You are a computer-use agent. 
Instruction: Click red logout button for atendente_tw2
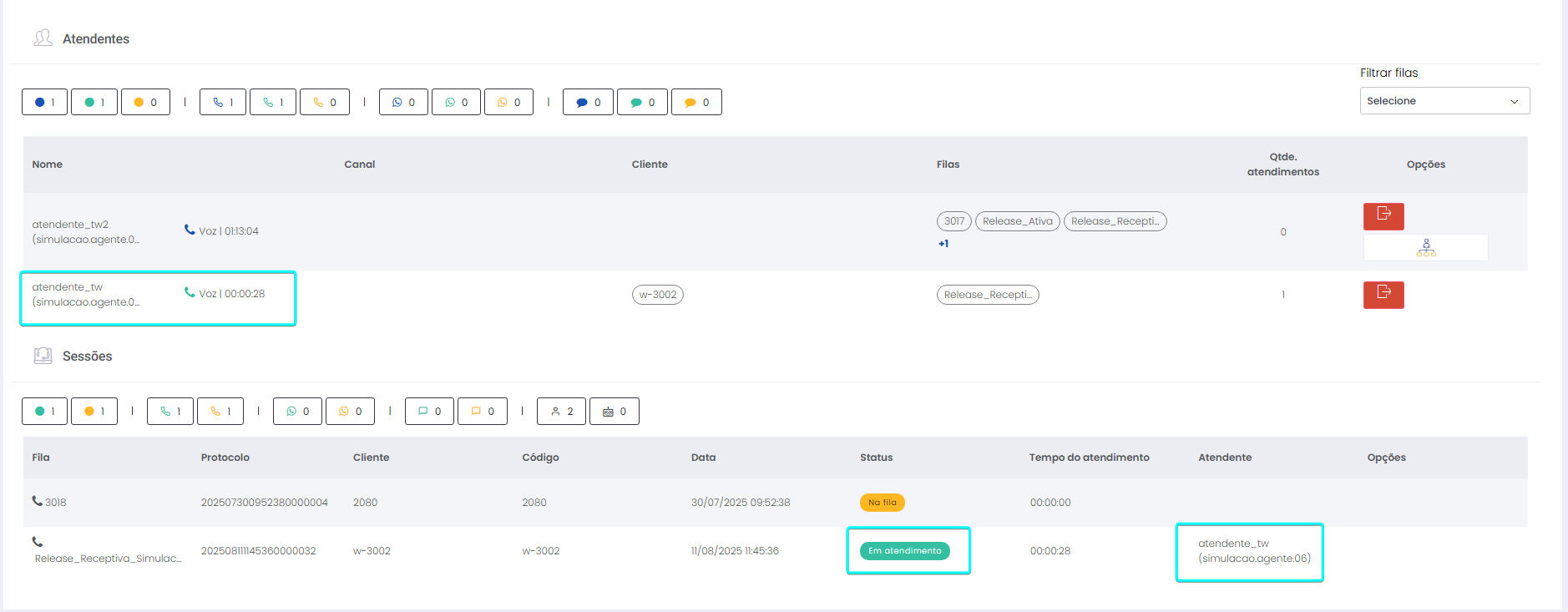pos(1383,216)
